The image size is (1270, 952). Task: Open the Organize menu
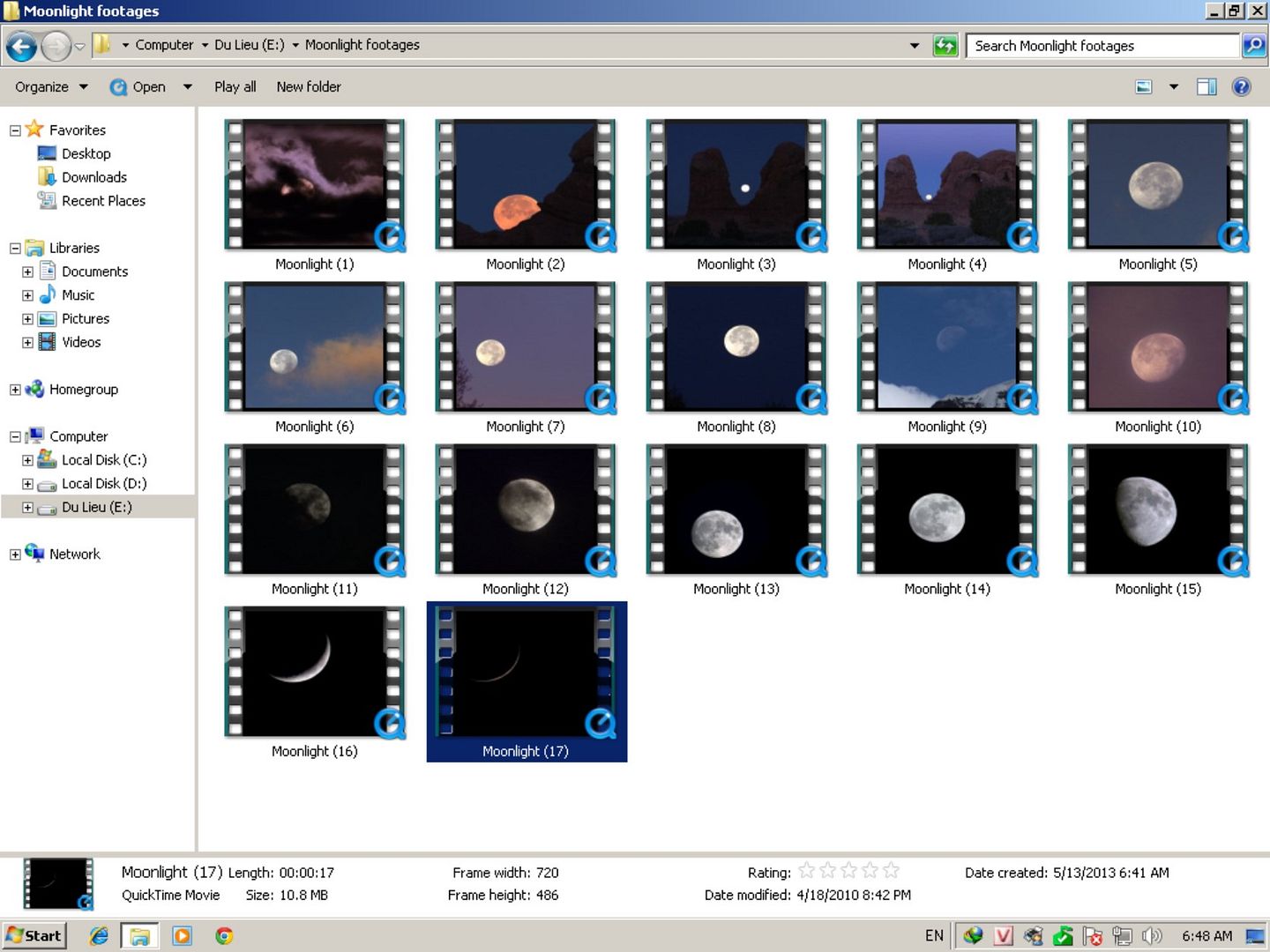[51, 86]
